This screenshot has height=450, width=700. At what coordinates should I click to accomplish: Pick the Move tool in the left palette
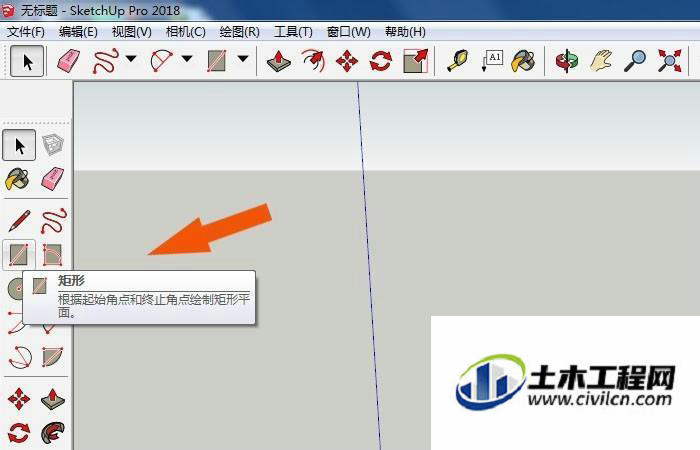pyautogui.click(x=19, y=399)
